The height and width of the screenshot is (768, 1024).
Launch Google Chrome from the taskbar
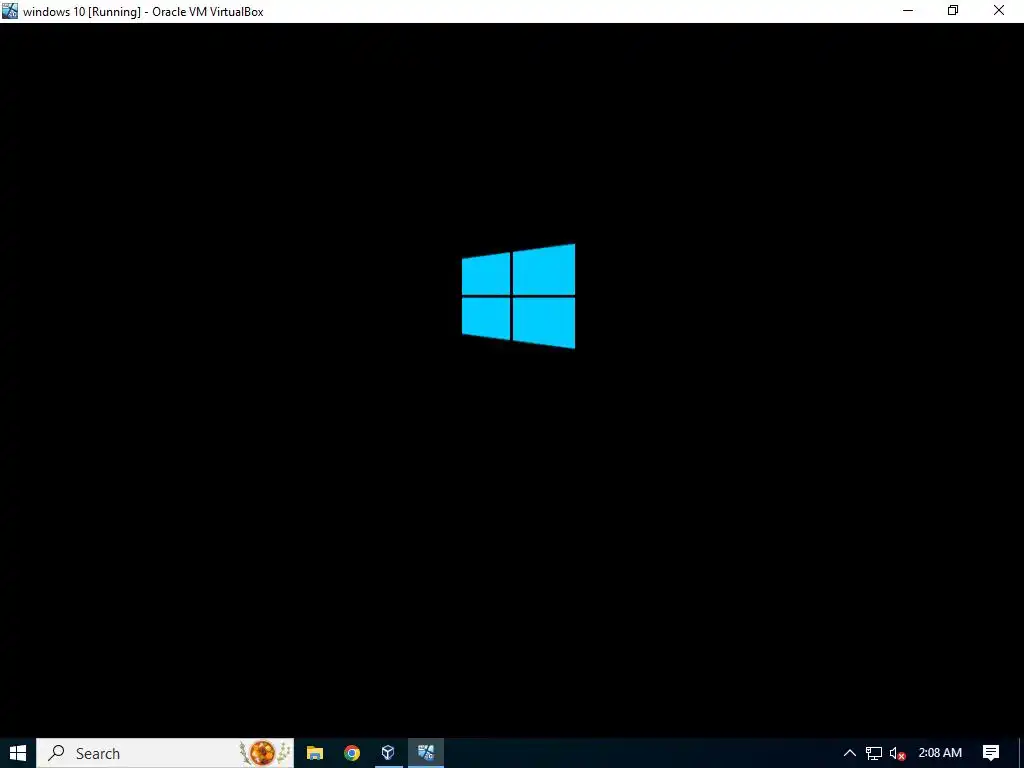point(352,753)
